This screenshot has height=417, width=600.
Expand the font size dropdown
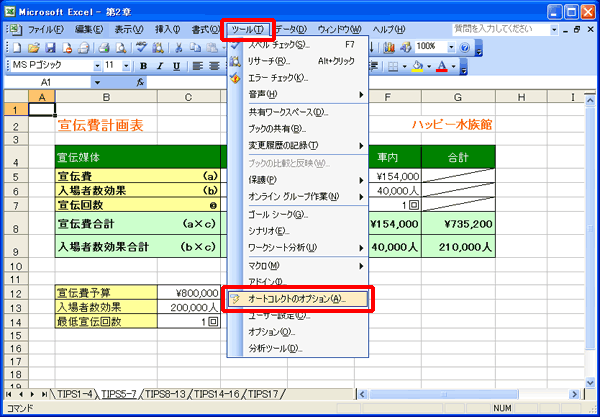click(x=126, y=66)
